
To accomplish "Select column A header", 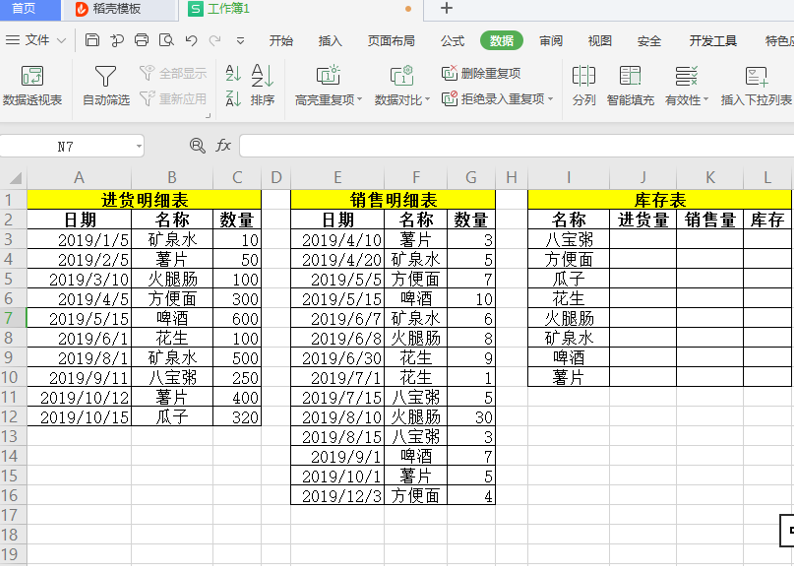I will pyautogui.click(x=79, y=178).
